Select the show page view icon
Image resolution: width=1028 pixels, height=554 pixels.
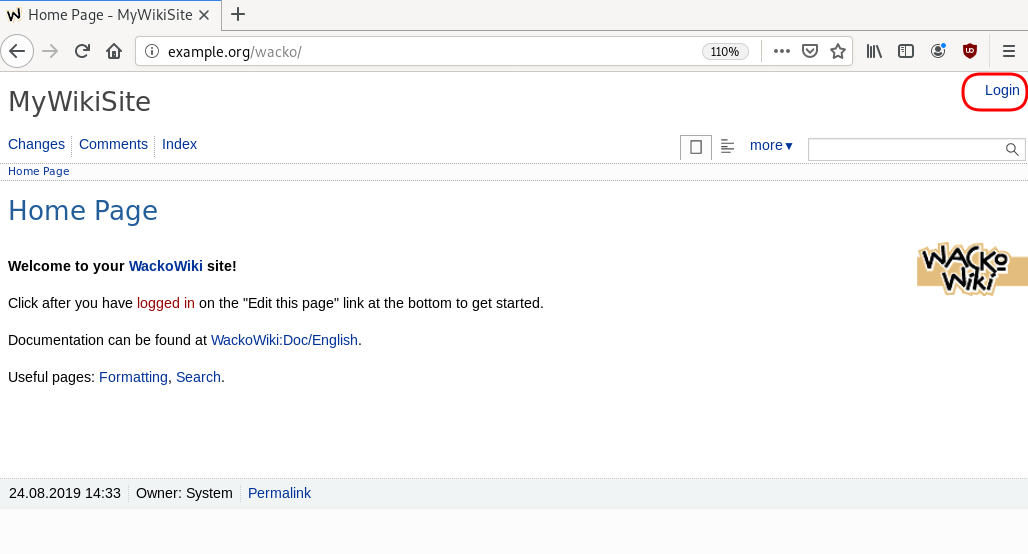[x=696, y=147]
